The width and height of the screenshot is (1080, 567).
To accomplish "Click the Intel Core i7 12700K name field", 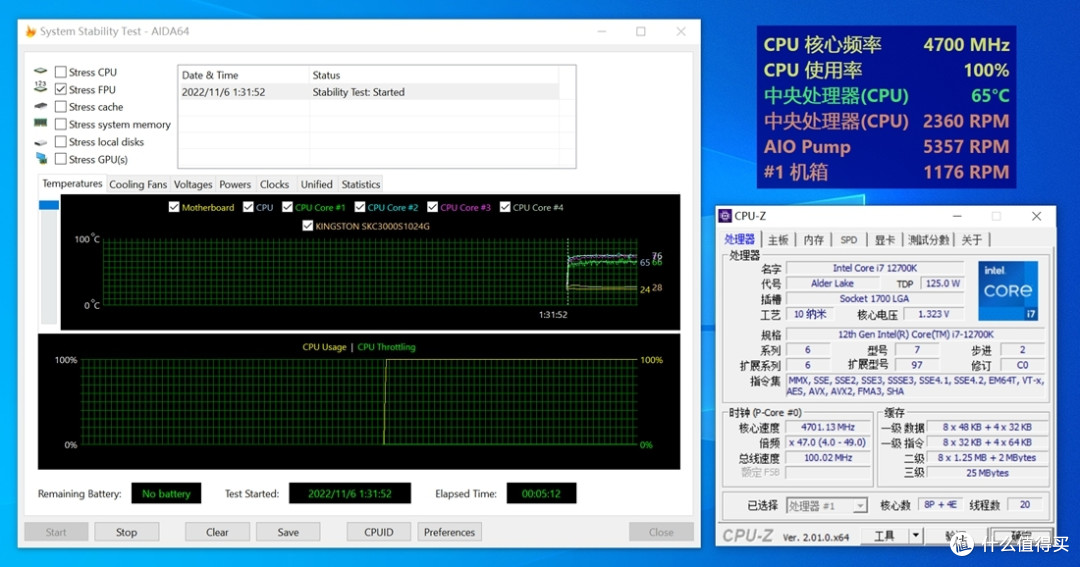I will pyautogui.click(x=875, y=268).
